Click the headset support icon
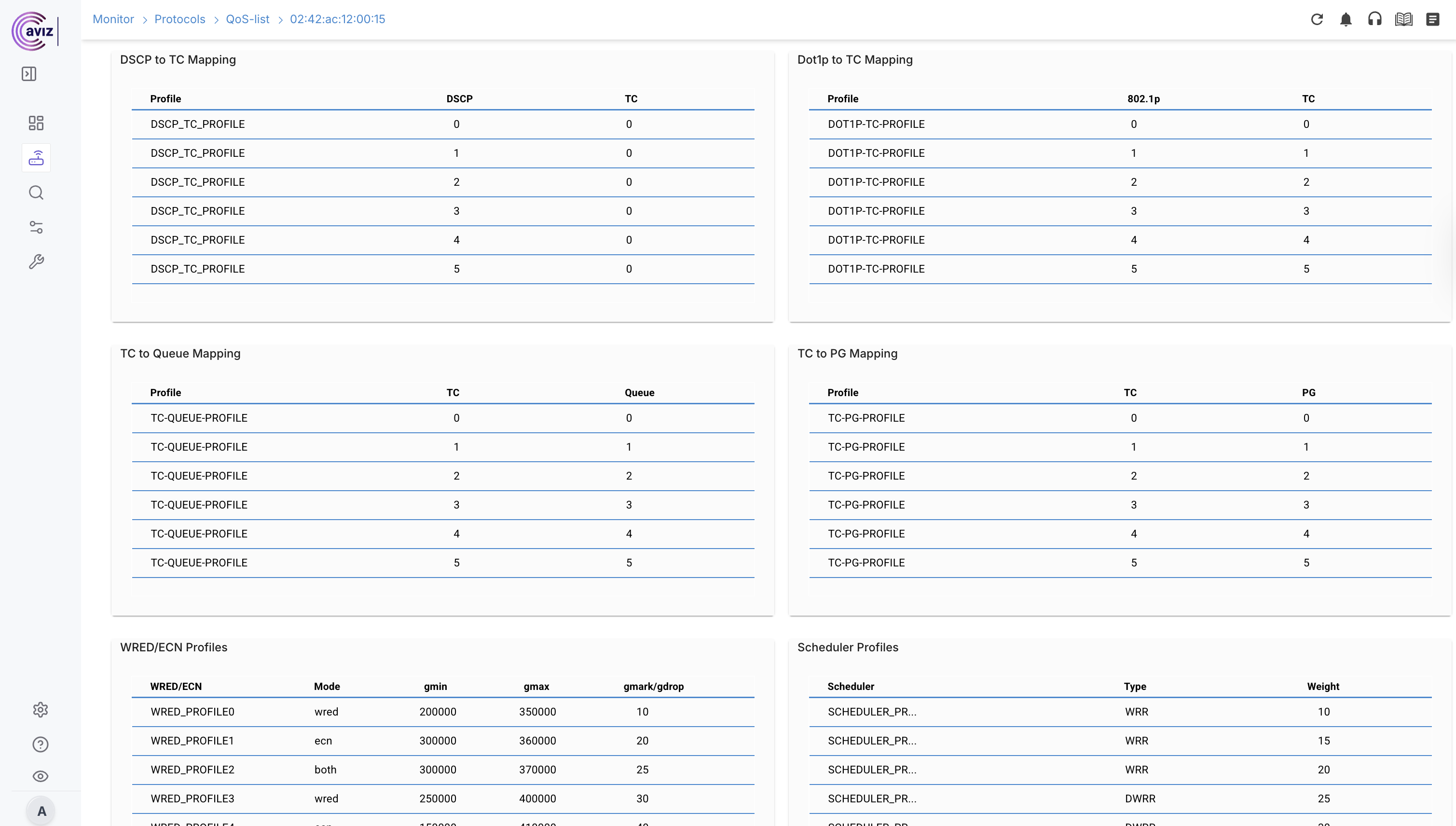This screenshot has width=1456, height=826. (1374, 19)
